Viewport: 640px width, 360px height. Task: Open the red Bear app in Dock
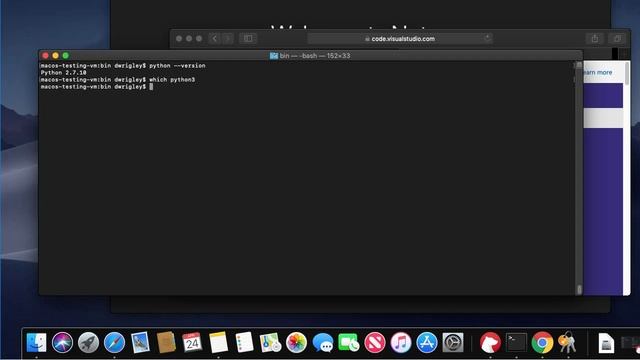490,342
